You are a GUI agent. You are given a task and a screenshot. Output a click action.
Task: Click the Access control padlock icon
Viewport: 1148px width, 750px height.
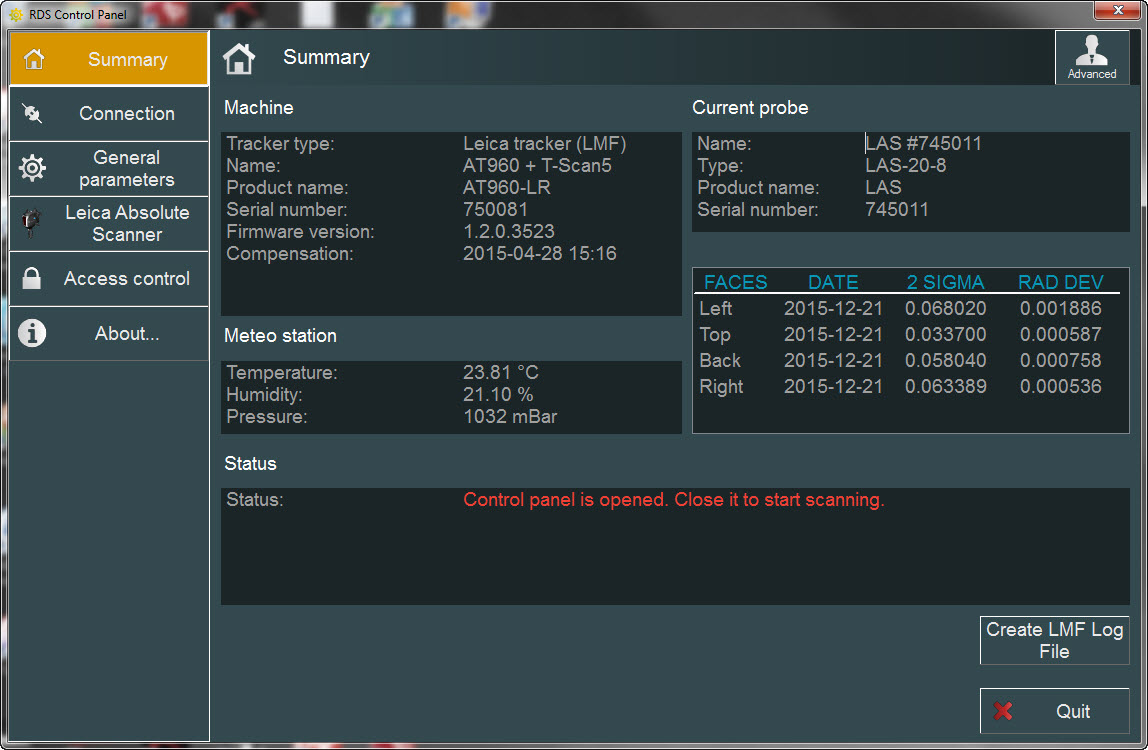pyautogui.click(x=31, y=278)
